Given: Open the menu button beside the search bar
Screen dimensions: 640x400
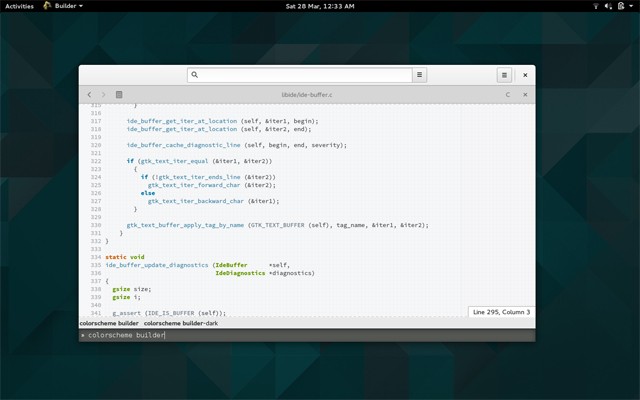Looking at the screenshot, I should pos(420,75).
